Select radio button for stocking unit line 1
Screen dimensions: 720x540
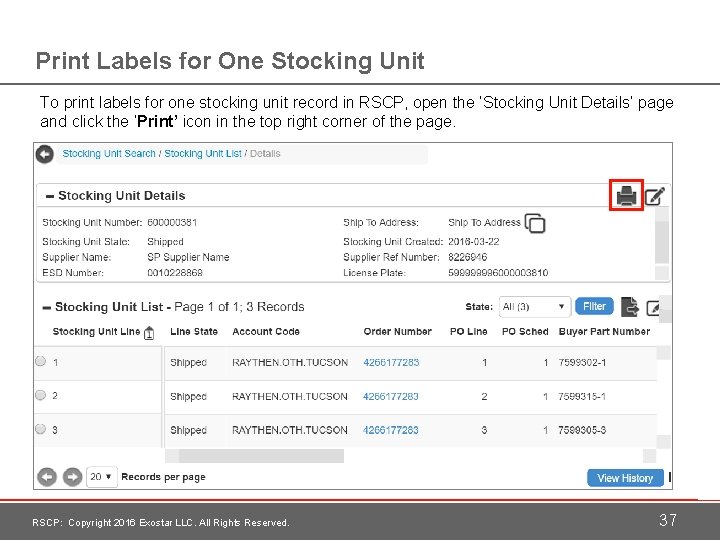[x=40, y=361]
